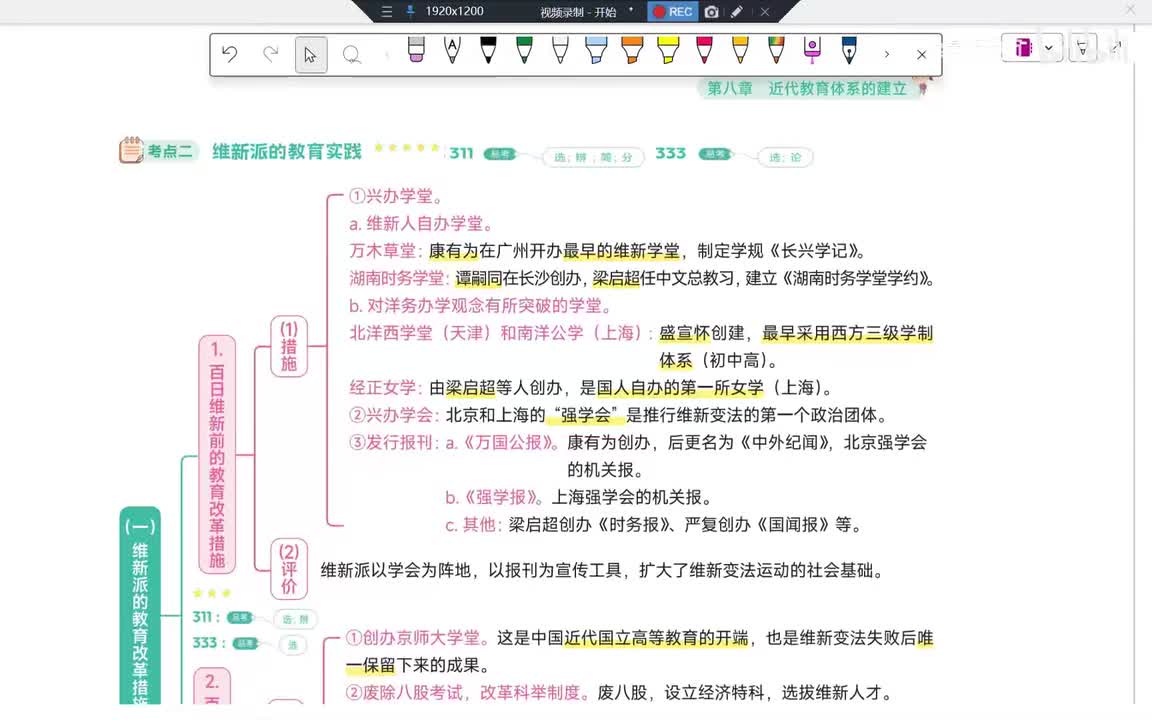
Task: Click the expand arrows icon
Action: tap(1116, 47)
